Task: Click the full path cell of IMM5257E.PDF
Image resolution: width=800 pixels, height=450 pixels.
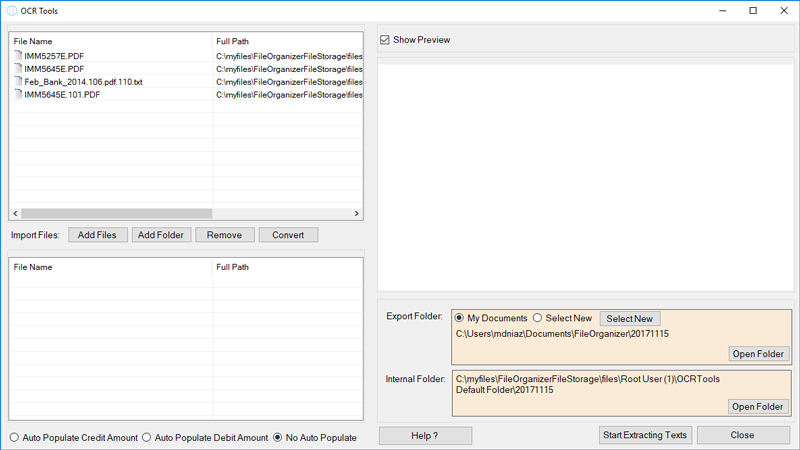Action: [x=289, y=56]
